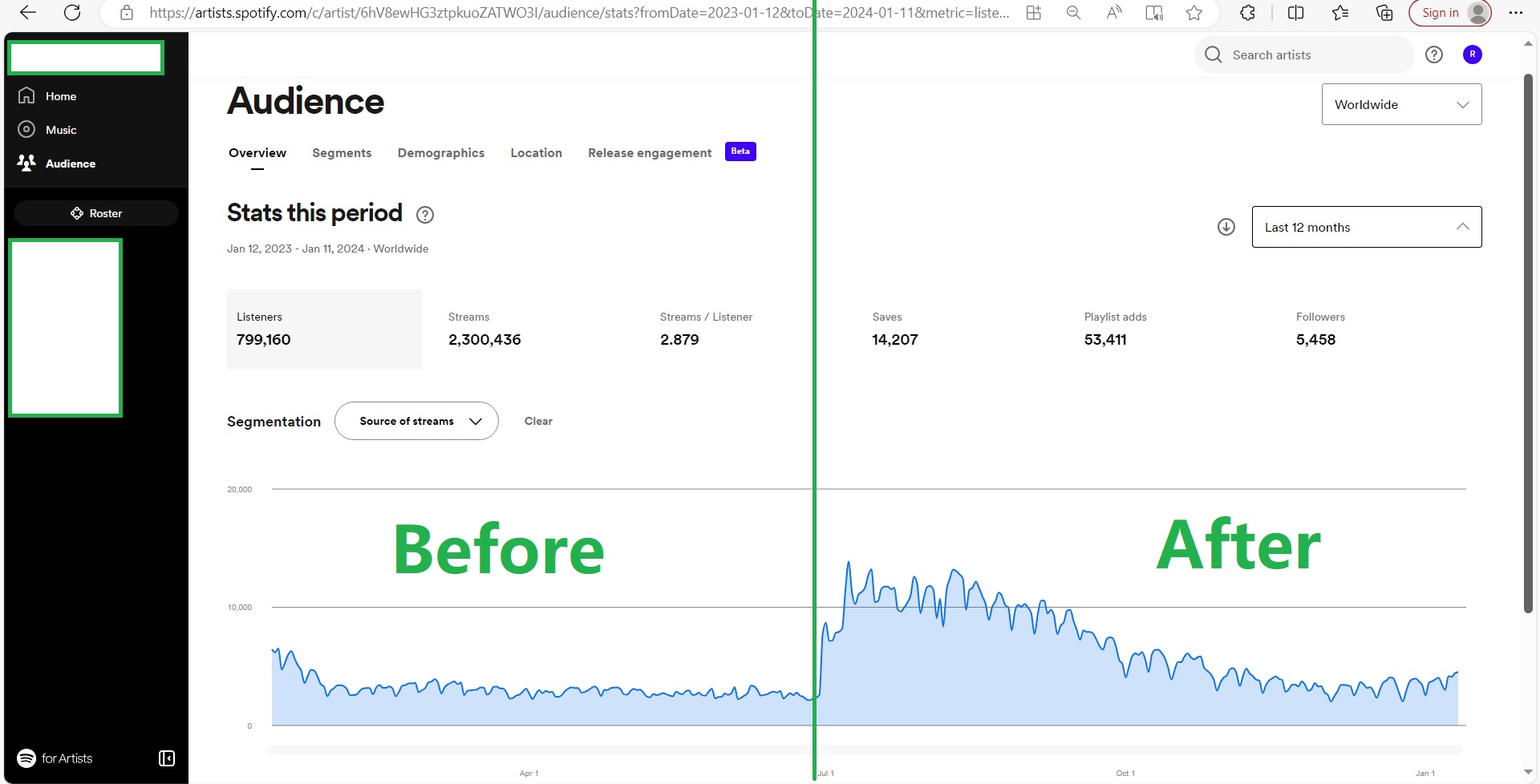Click the Spotify for Artists logo

(55, 758)
